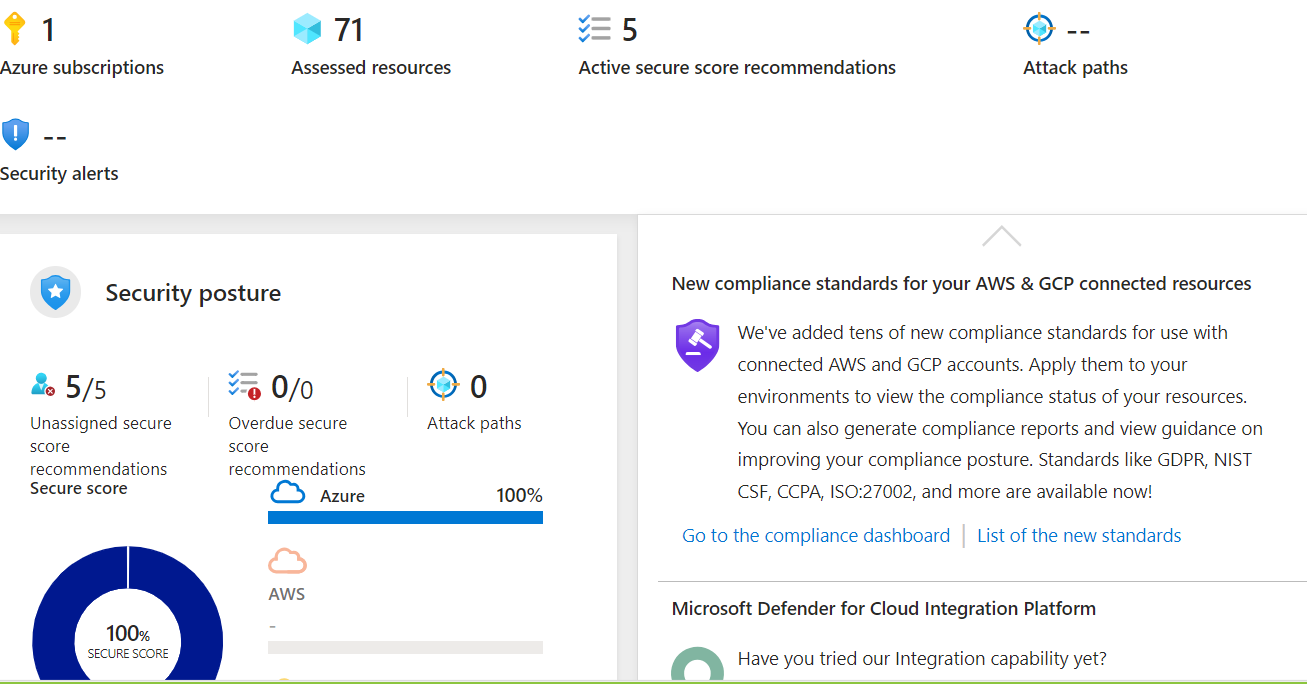Screen dimensions: 1307x684
Task: Click the 0/0 overdue count
Action: pos(292,386)
